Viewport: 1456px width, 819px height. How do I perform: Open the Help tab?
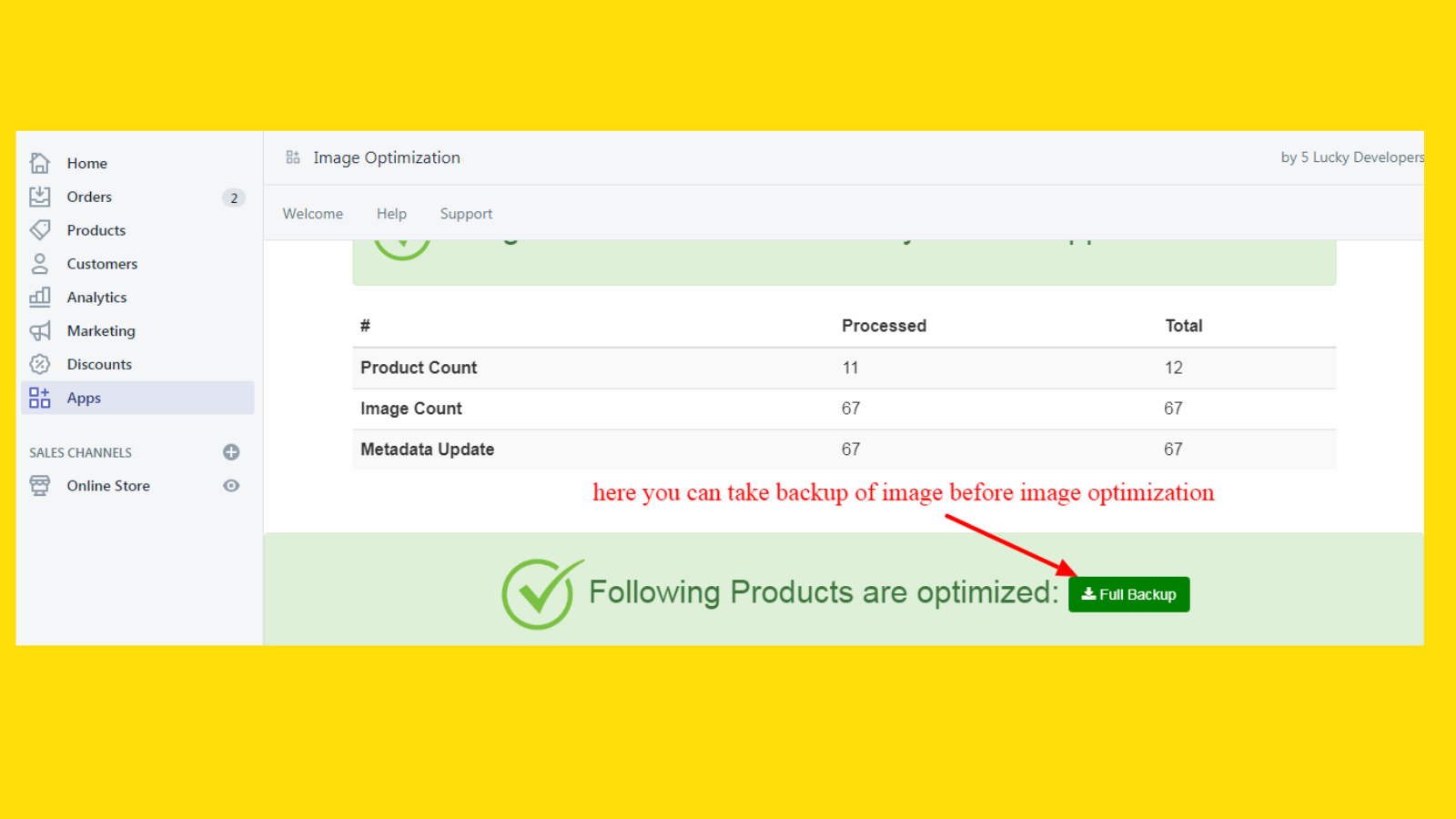tap(391, 213)
